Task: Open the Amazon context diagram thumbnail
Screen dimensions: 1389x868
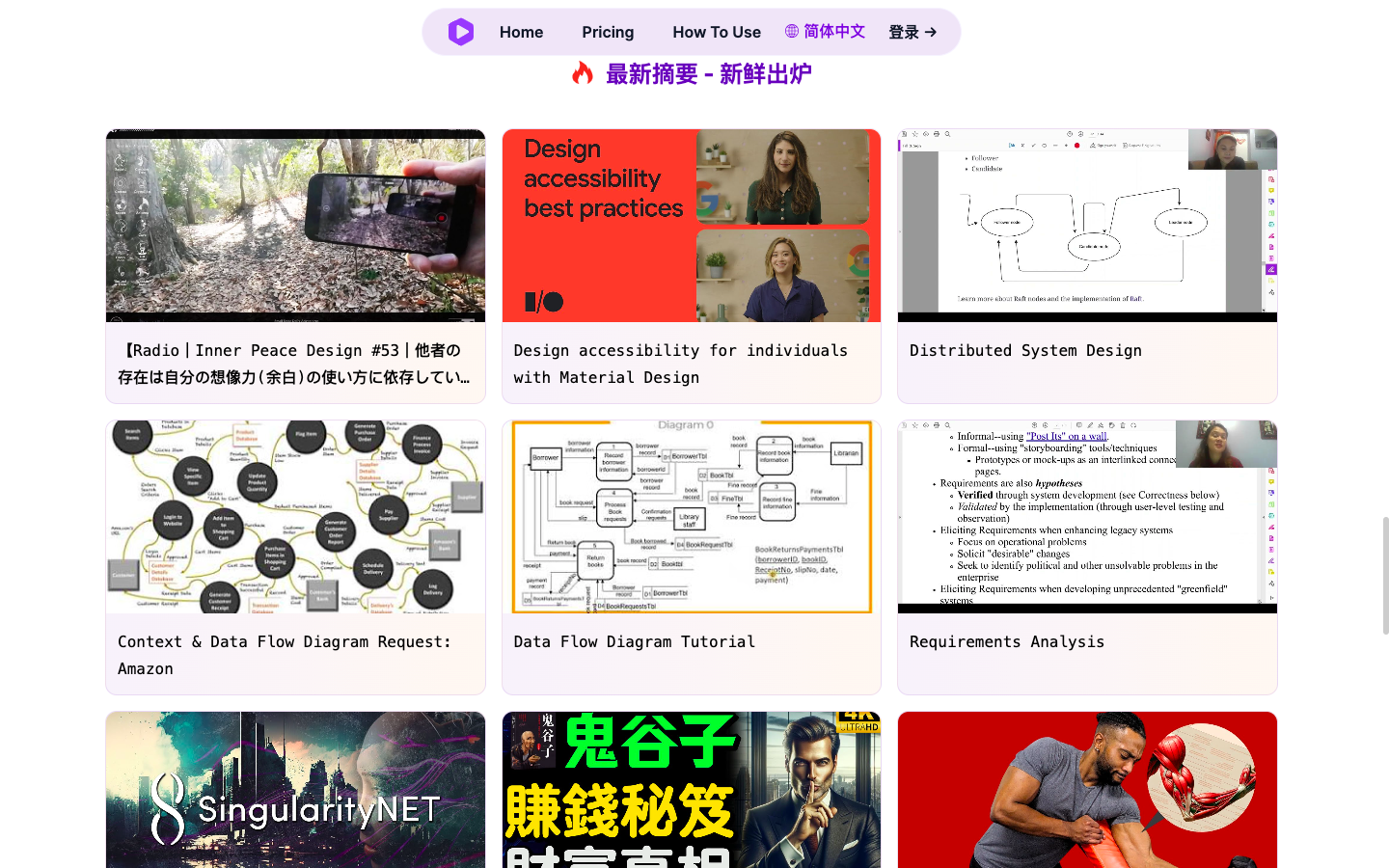Action: pyautogui.click(x=295, y=517)
